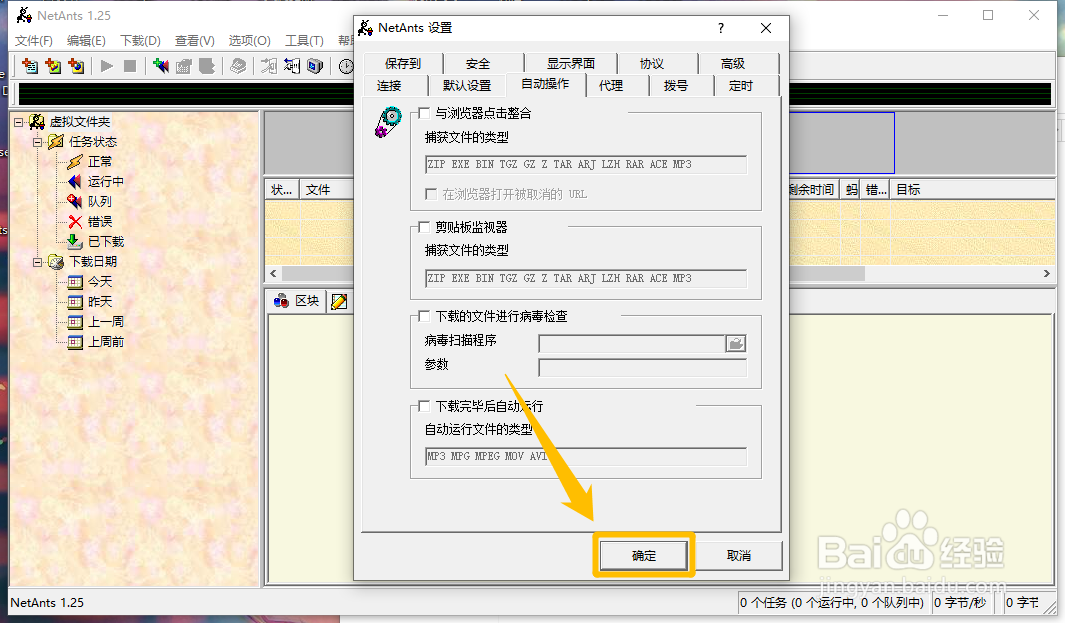Viewport: 1065px width, 623px height.
Task: Click the add task from browser icon
Action: click(76, 66)
